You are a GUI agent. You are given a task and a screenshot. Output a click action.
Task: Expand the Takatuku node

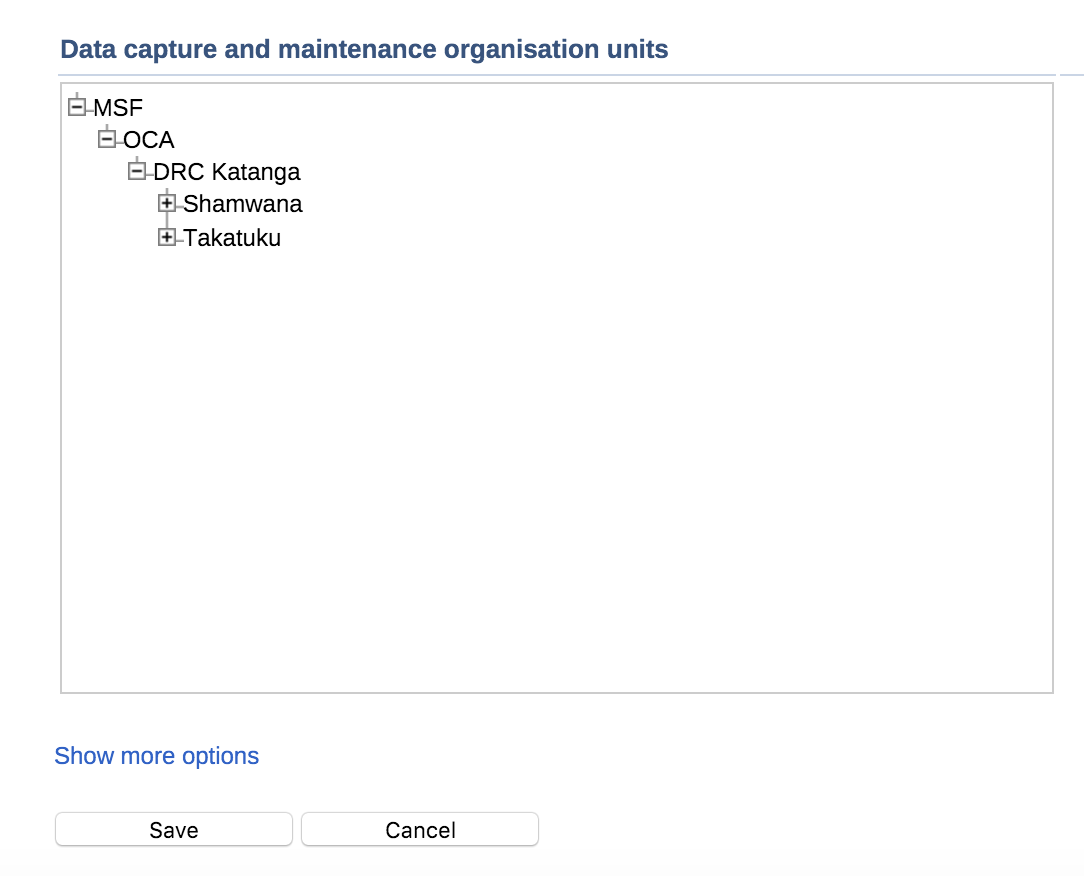click(167, 238)
